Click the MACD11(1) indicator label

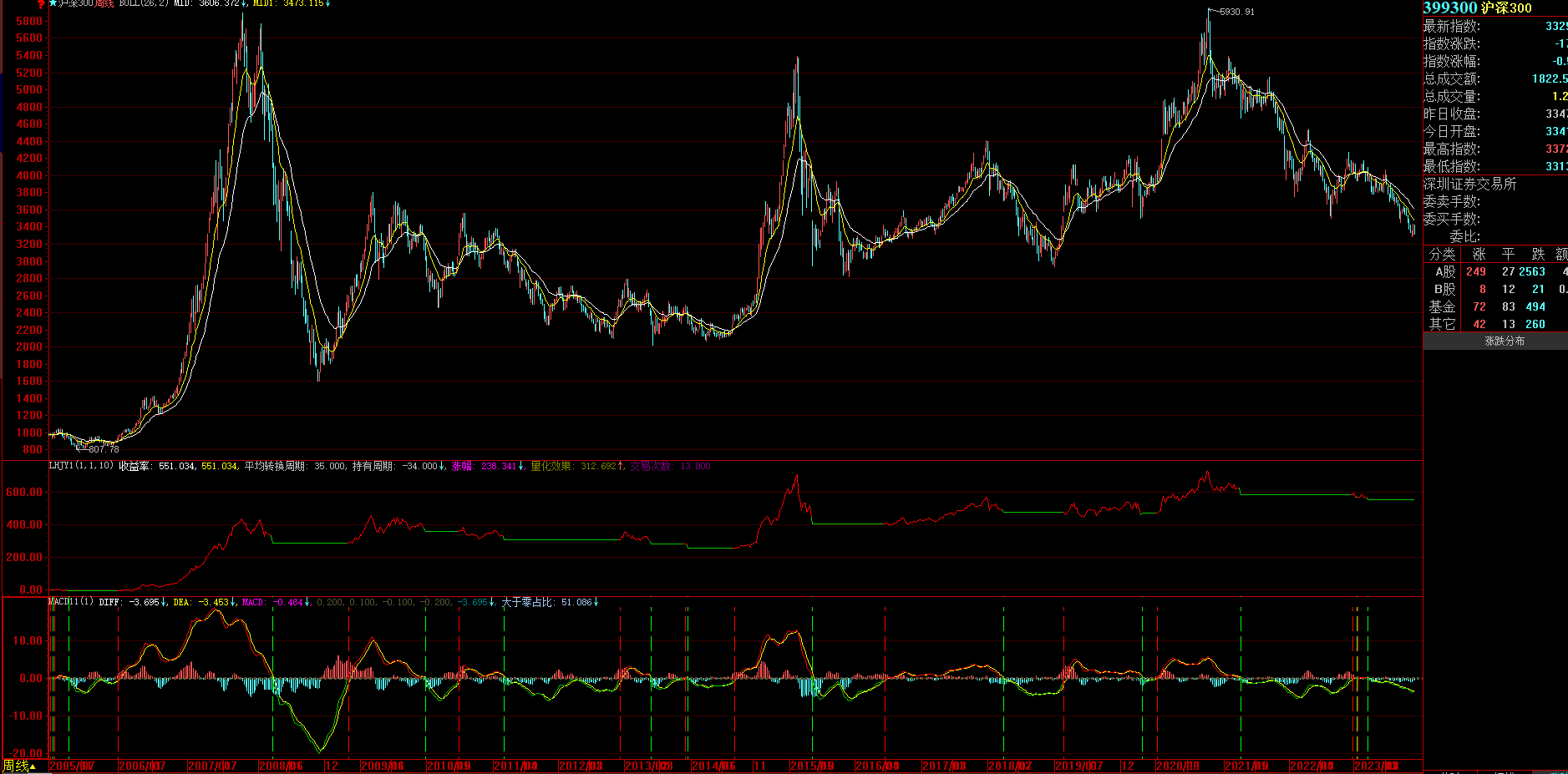click(x=71, y=602)
